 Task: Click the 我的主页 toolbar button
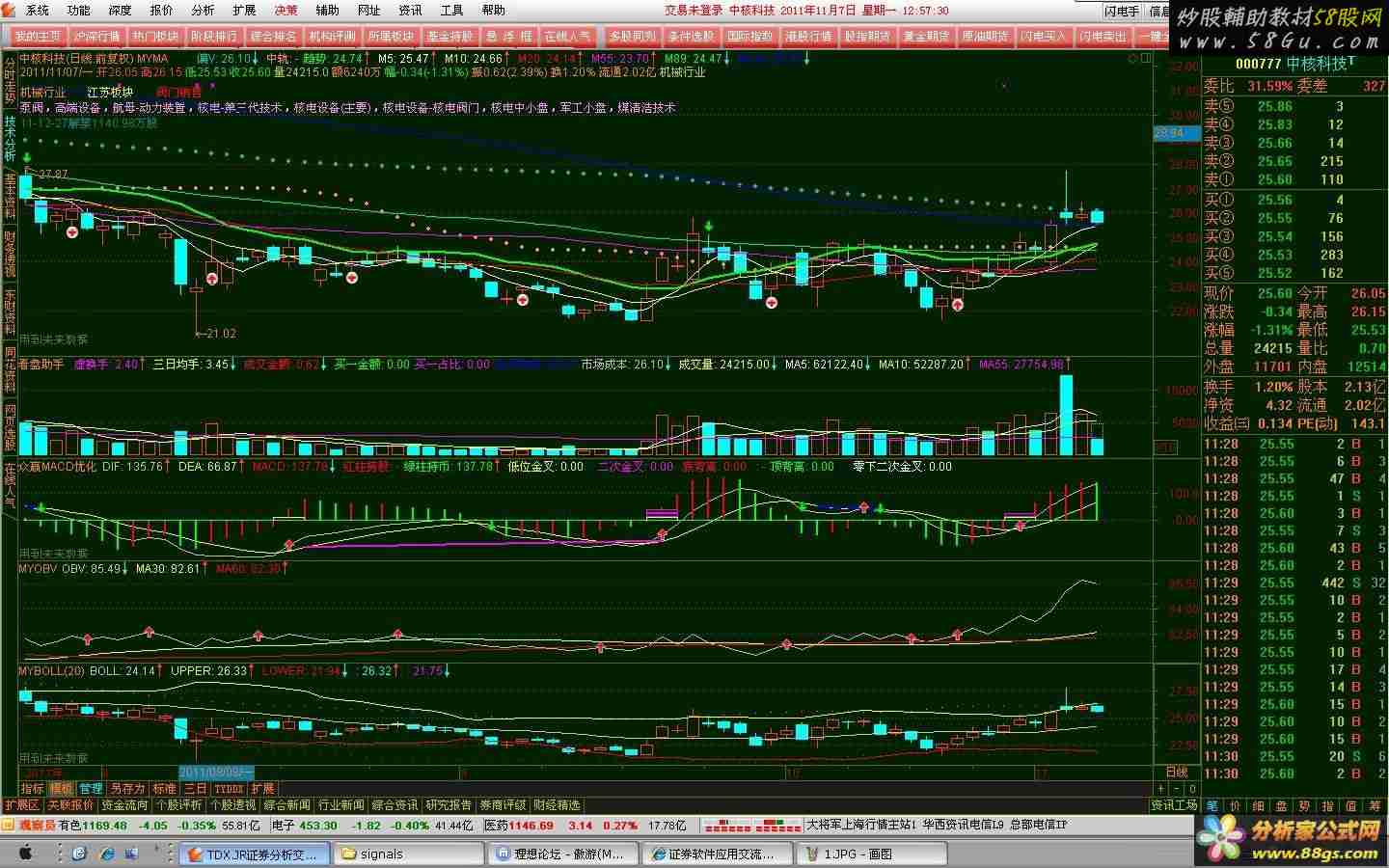click(x=39, y=37)
